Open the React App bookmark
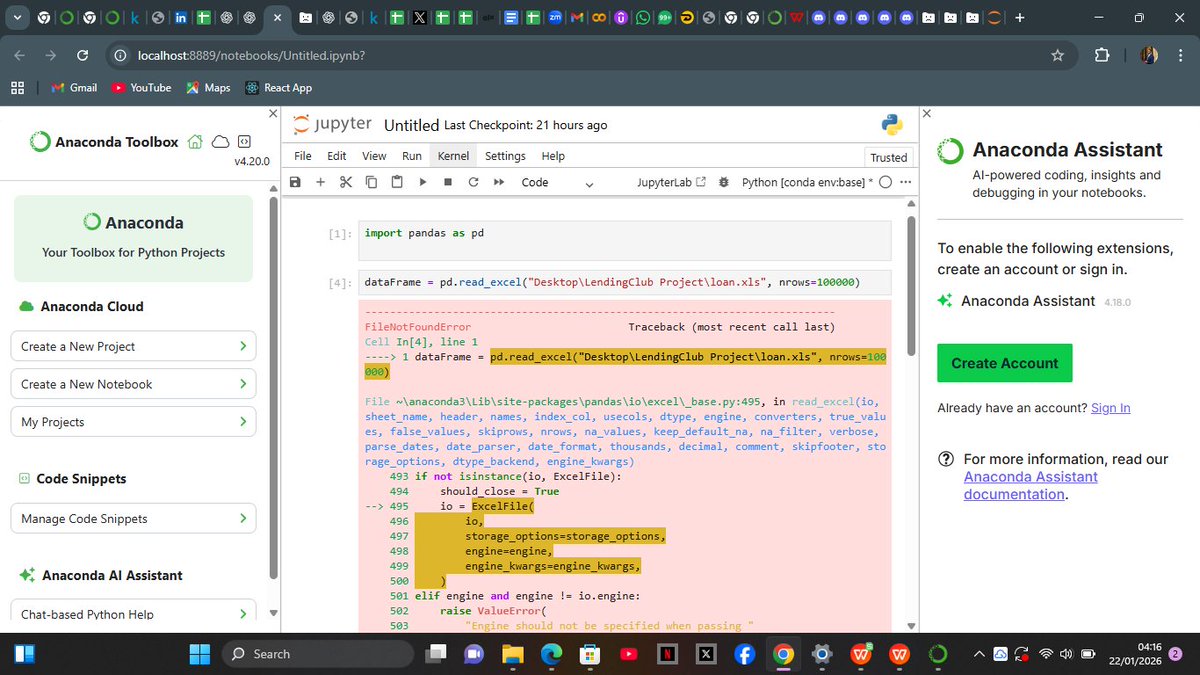The height and width of the screenshot is (675, 1200). pyautogui.click(x=278, y=88)
